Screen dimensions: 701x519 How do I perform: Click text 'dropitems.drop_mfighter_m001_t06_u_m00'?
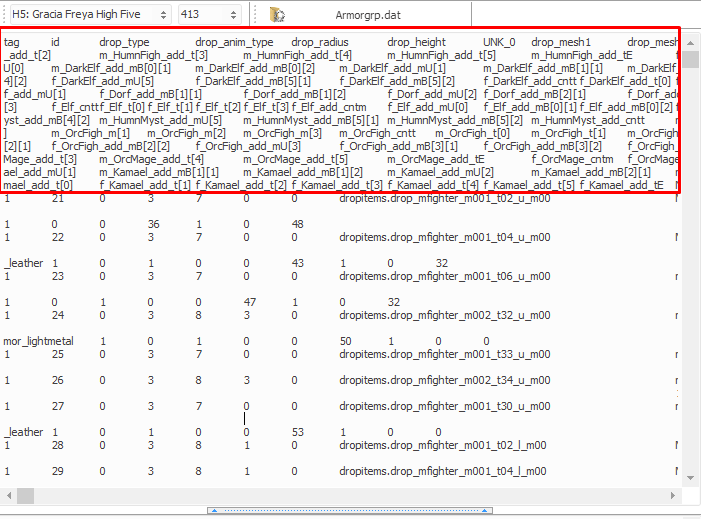pyautogui.click(x=444, y=276)
